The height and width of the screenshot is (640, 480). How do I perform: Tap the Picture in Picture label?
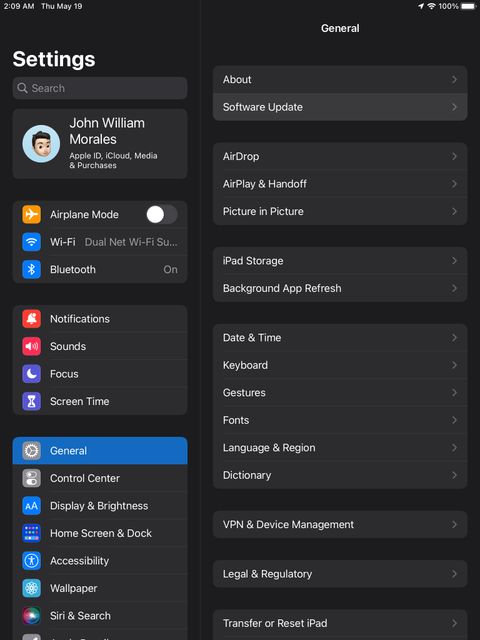point(263,211)
